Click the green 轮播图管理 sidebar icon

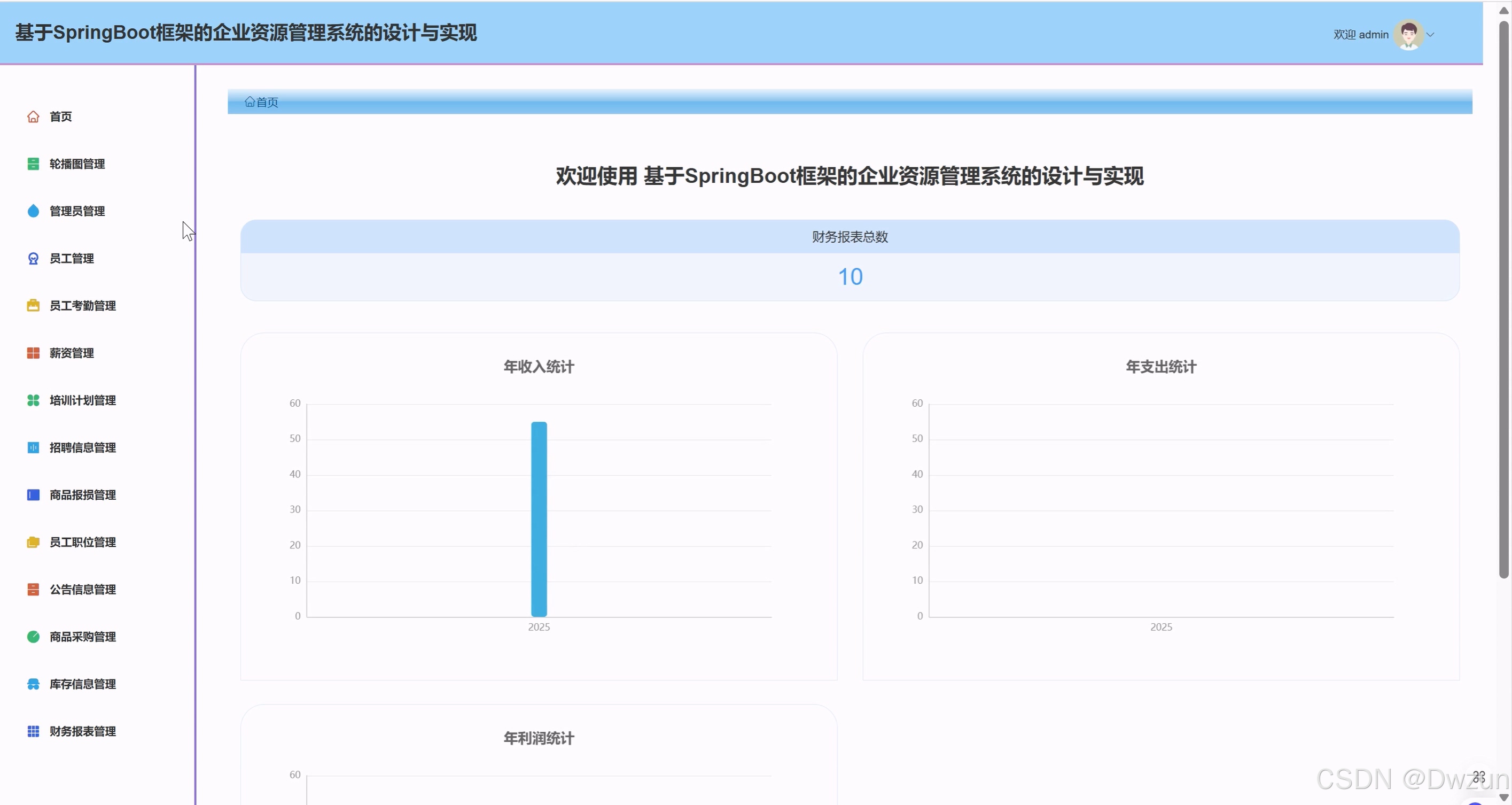click(x=34, y=164)
